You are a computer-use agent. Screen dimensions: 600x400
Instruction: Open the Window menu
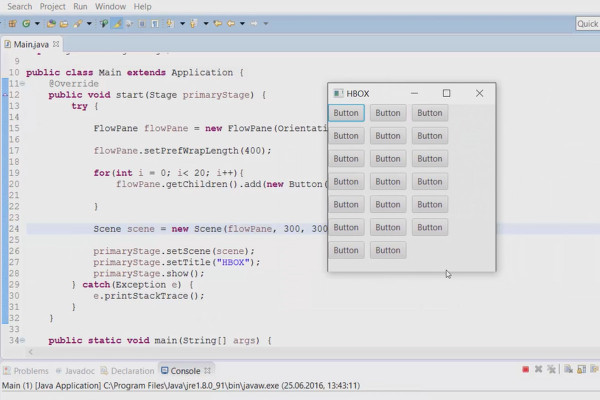coord(110,7)
